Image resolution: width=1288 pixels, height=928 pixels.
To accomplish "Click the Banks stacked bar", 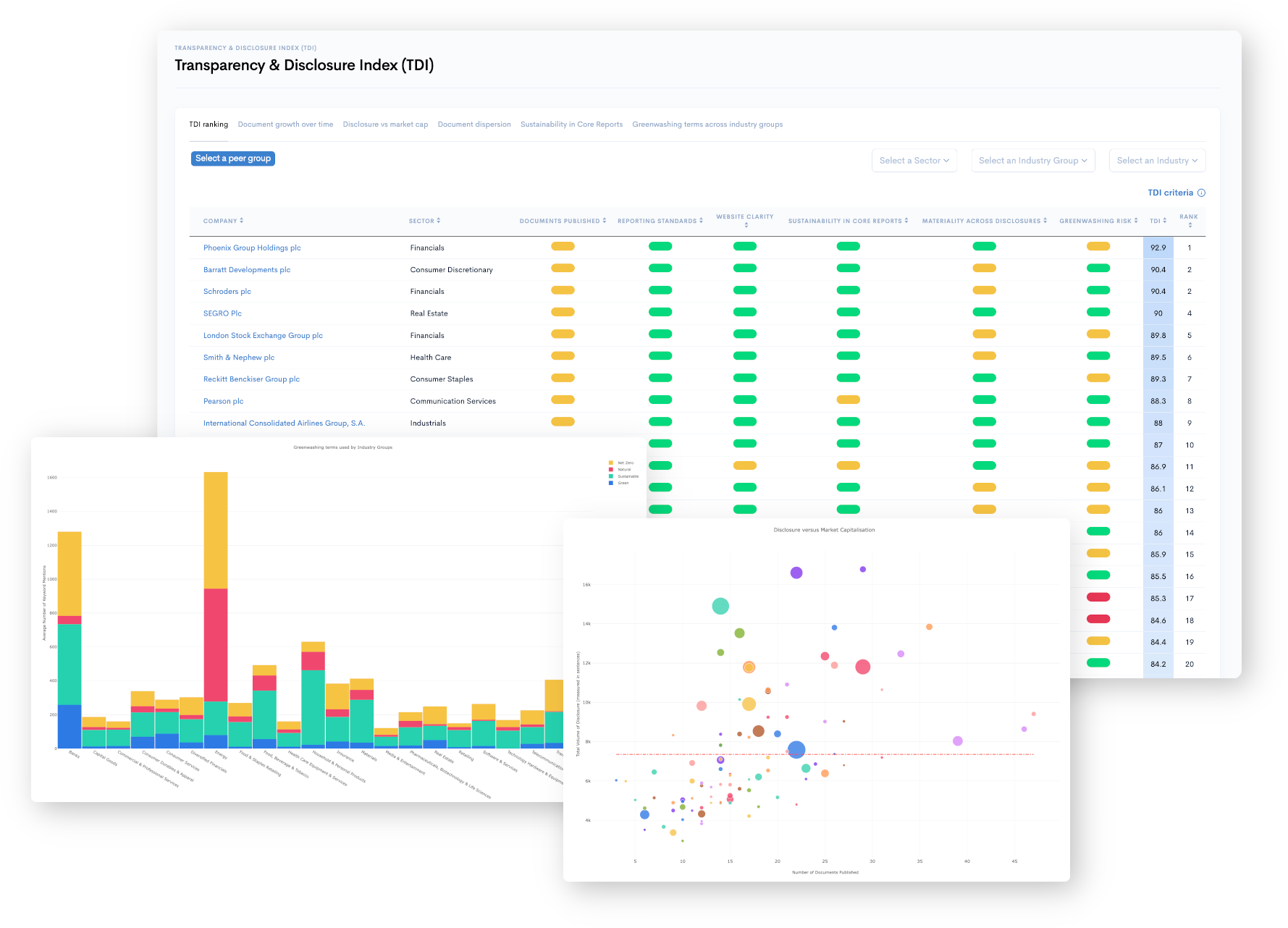I will pyautogui.click(x=70, y=639).
